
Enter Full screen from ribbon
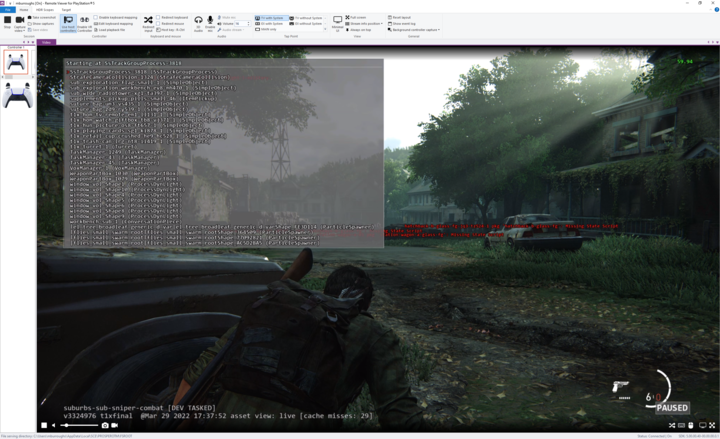(356, 17)
